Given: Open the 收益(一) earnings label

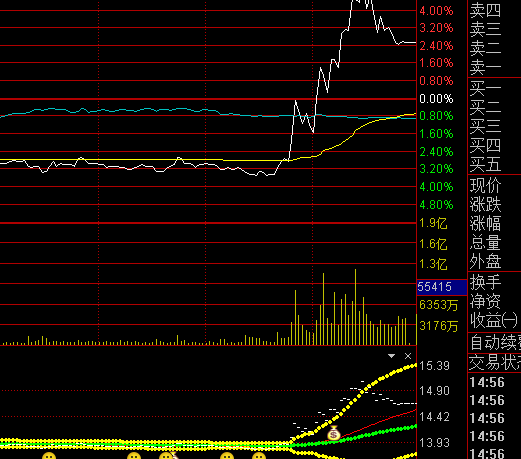Looking at the screenshot, I should point(494,320).
